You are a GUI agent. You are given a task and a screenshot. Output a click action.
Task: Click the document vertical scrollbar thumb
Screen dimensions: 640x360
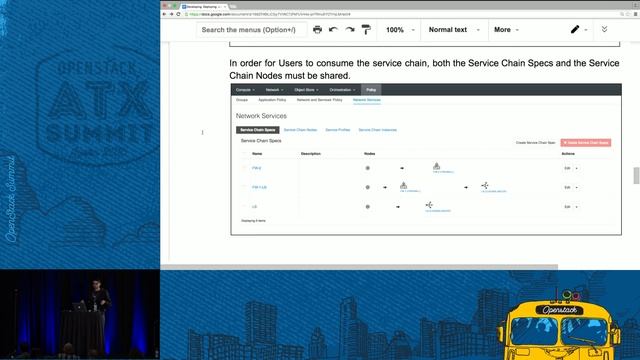pos(636,176)
